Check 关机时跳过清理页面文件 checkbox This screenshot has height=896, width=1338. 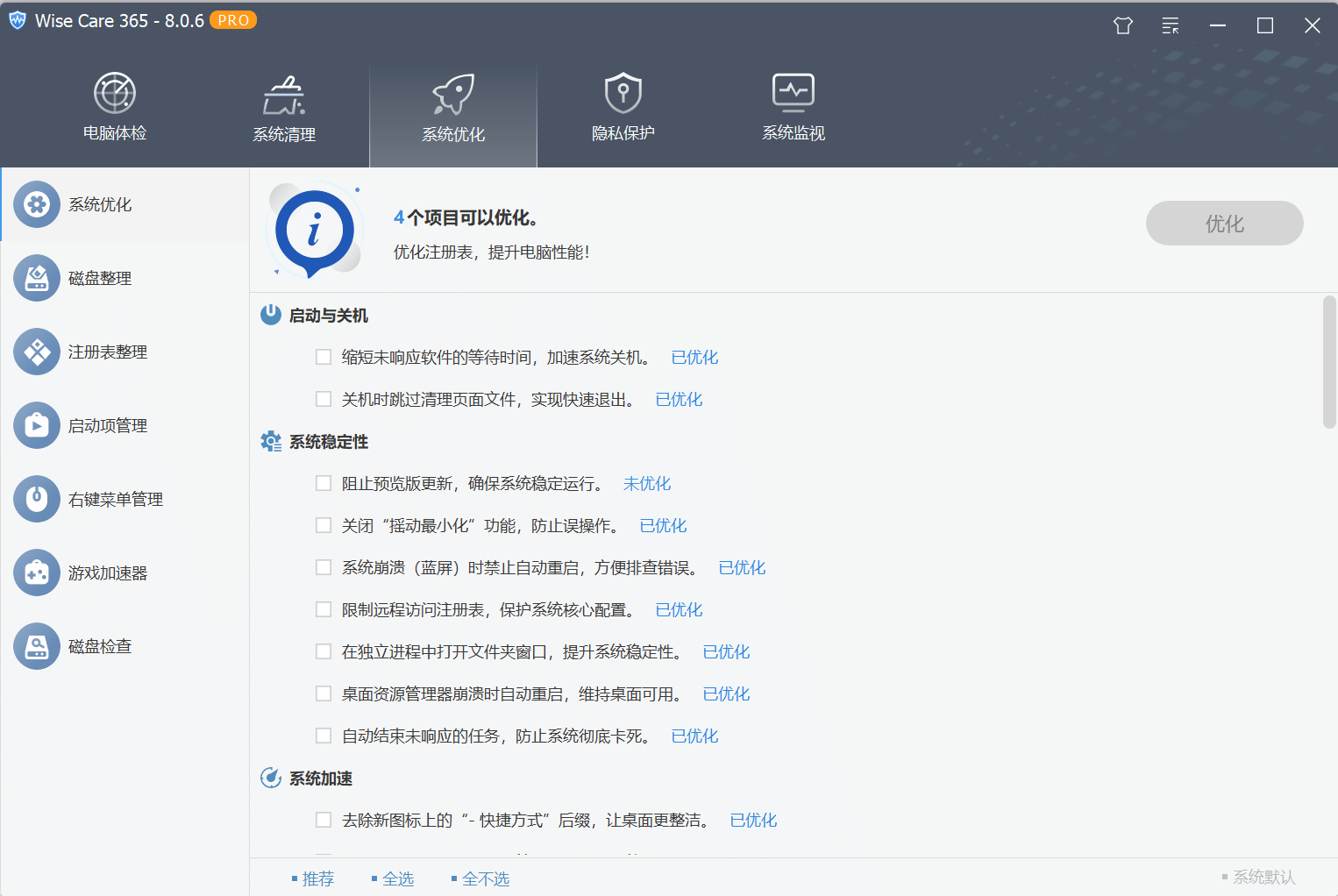tap(324, 399)
